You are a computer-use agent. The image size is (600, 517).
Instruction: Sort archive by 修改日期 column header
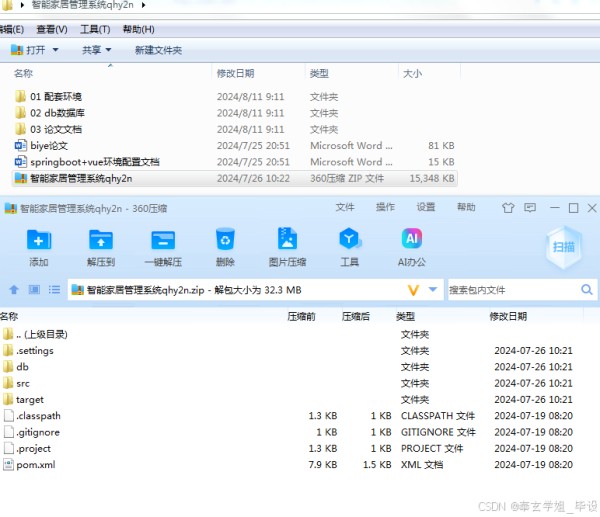click(508, 316)
